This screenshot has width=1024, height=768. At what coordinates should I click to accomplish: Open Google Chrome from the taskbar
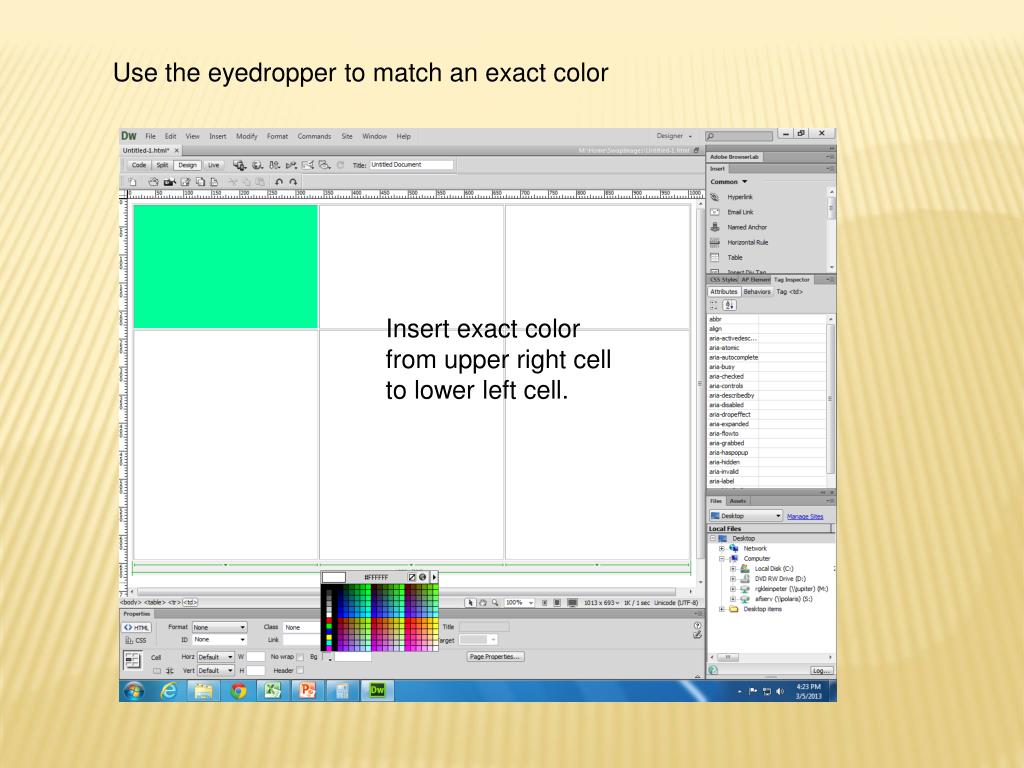pos(238,688)
